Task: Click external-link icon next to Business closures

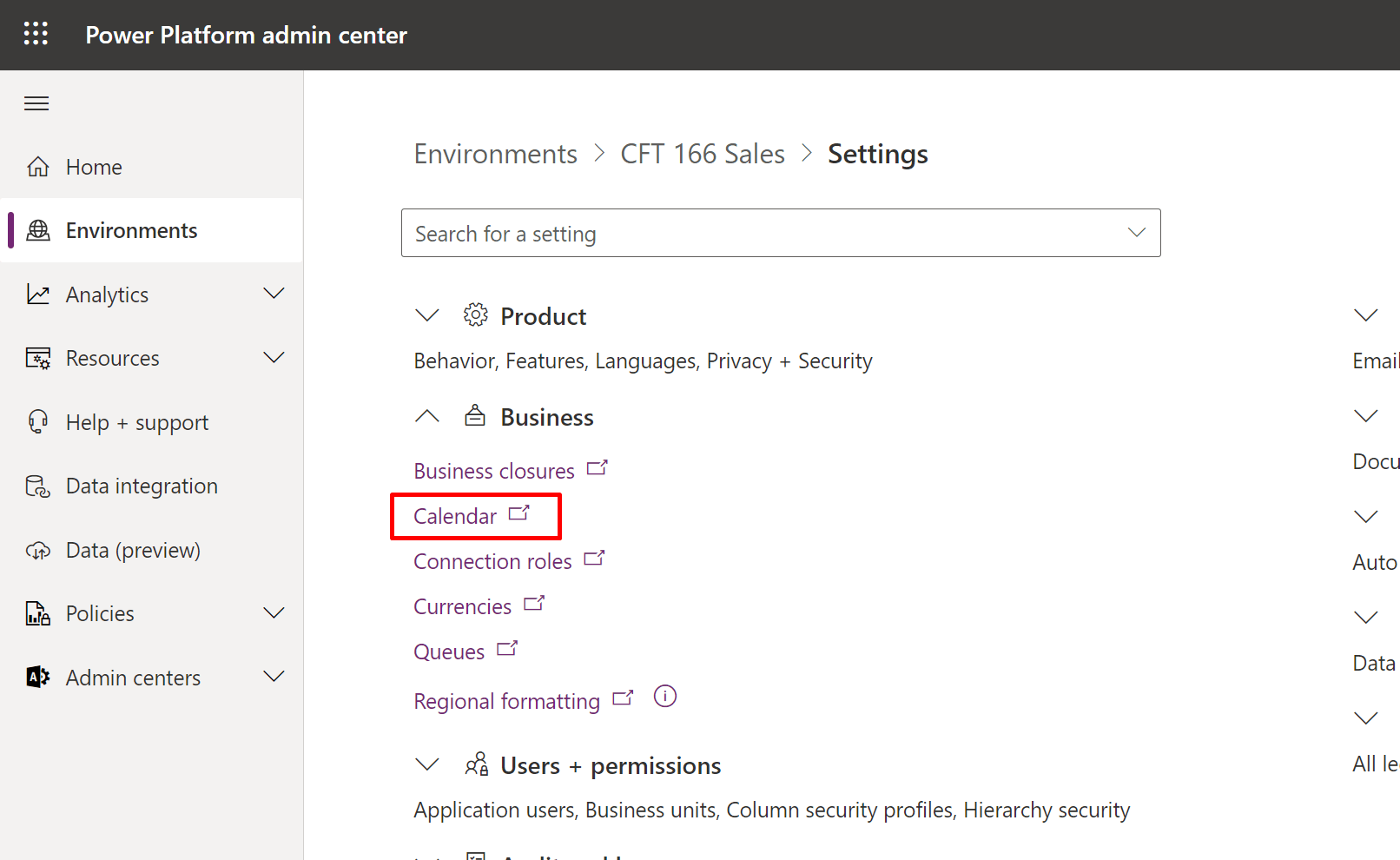Action: coord(598,467)
